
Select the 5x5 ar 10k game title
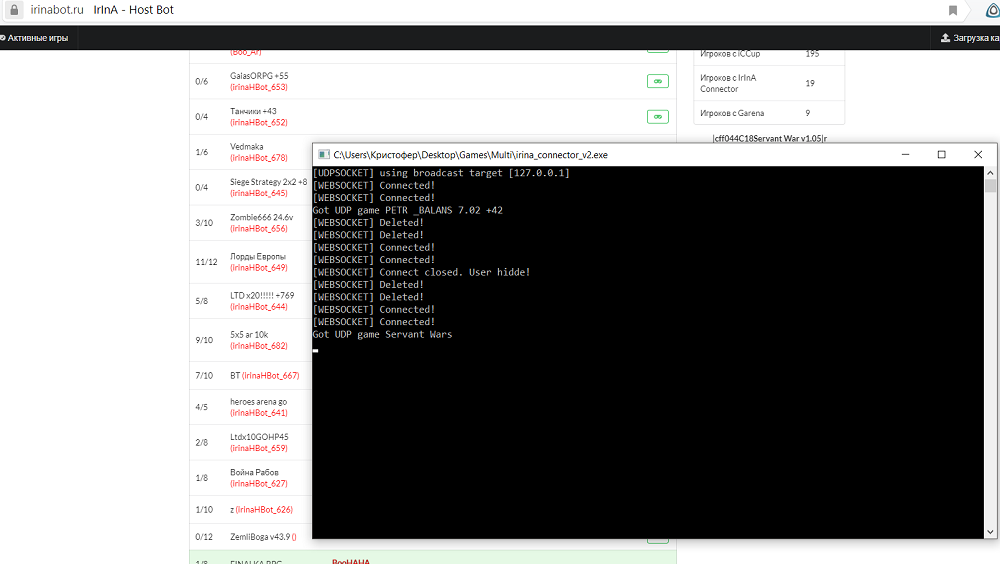tap(249, 335)
